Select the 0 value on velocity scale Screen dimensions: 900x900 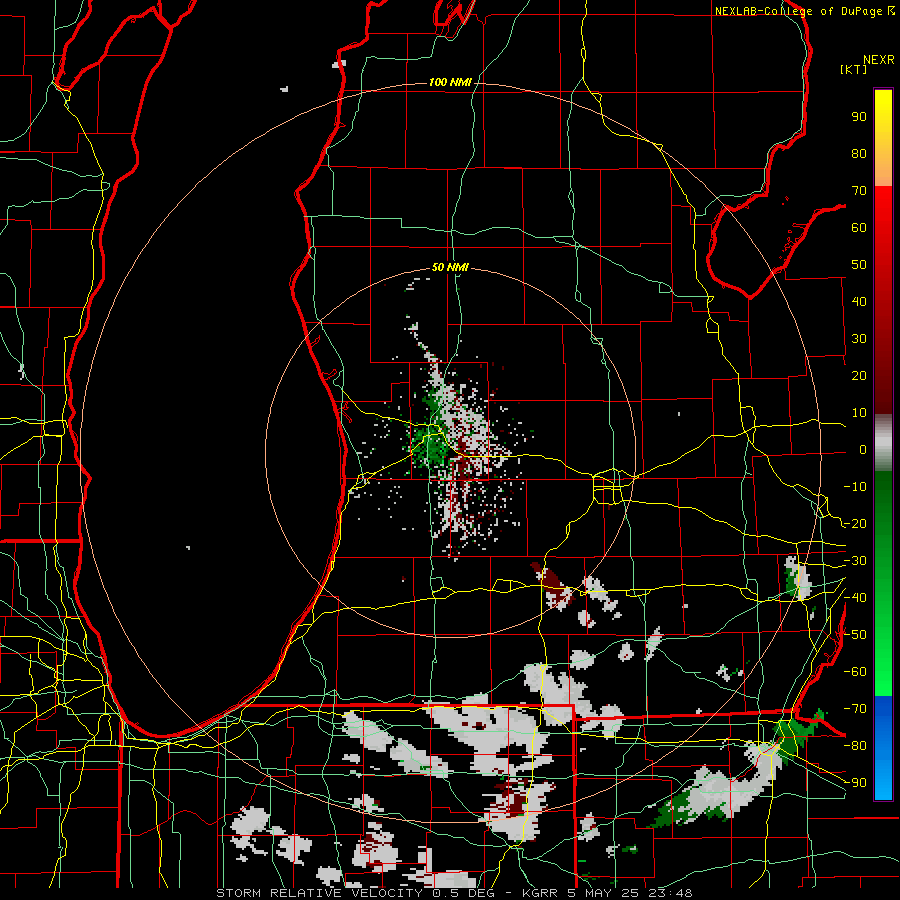[x=863, y=450]
